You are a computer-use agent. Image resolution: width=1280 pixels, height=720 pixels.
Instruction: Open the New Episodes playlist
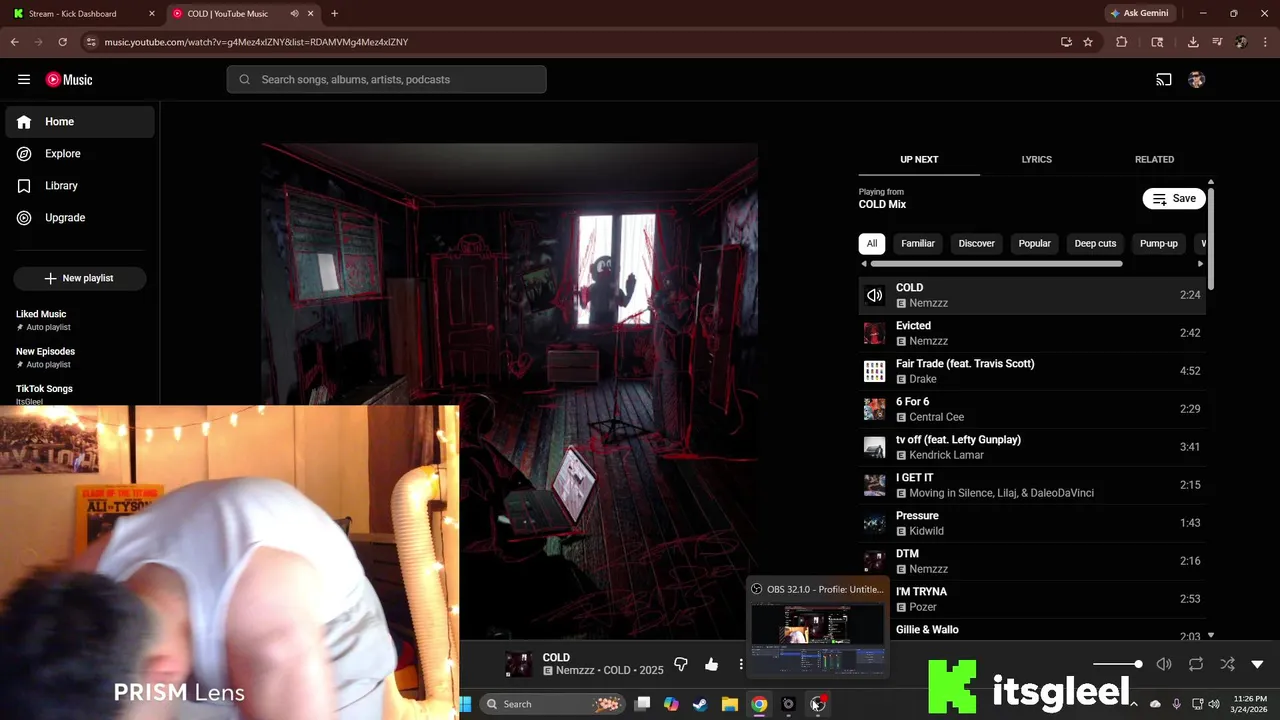pyautogui.click(x=80, y=357)
